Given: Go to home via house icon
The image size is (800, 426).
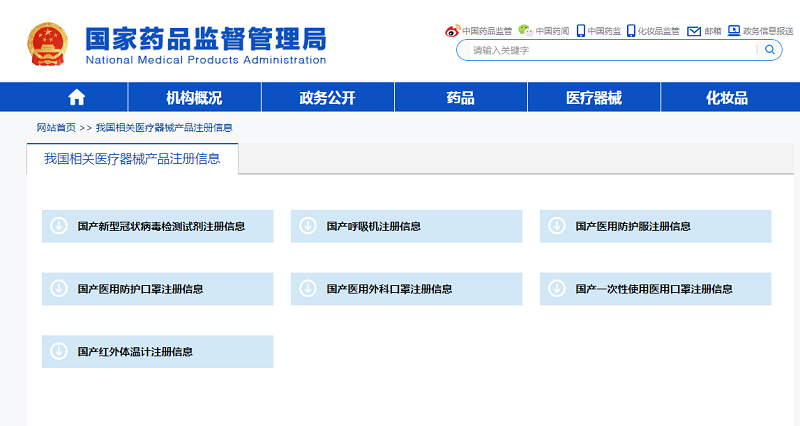Looking at the screenshot, I should coord(77,97).
